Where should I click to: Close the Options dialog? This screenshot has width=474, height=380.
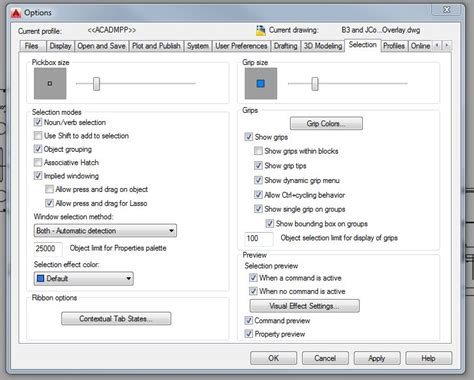click(446, 10)
